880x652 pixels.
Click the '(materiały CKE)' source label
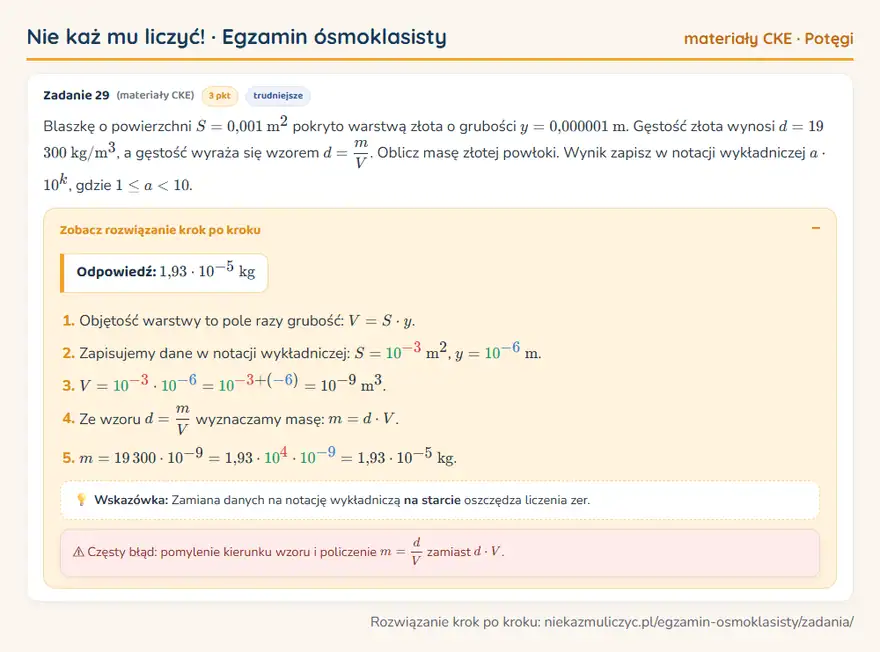click(x=155, y=95)
